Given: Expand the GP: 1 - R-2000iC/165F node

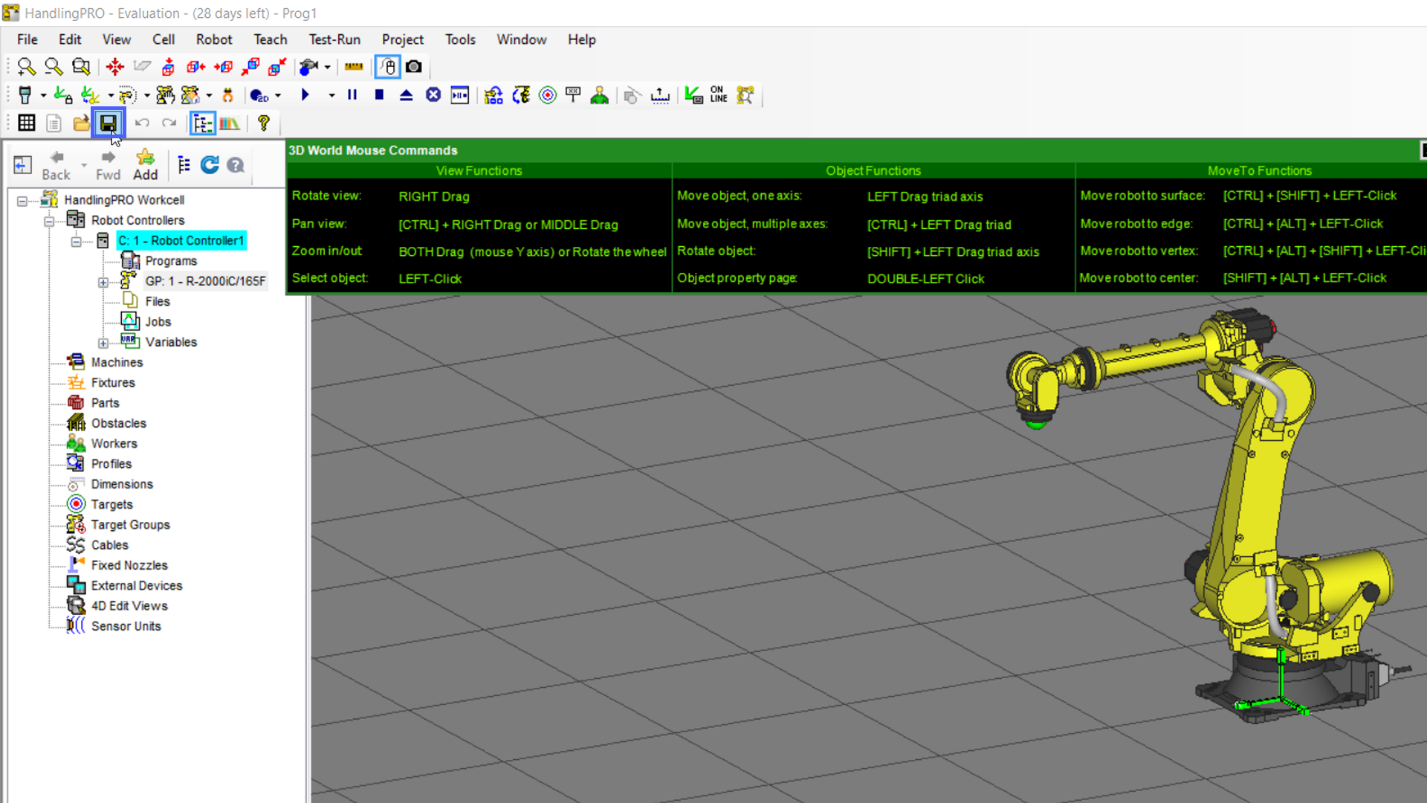Looking at the screenshot, I should click(104, 282).
